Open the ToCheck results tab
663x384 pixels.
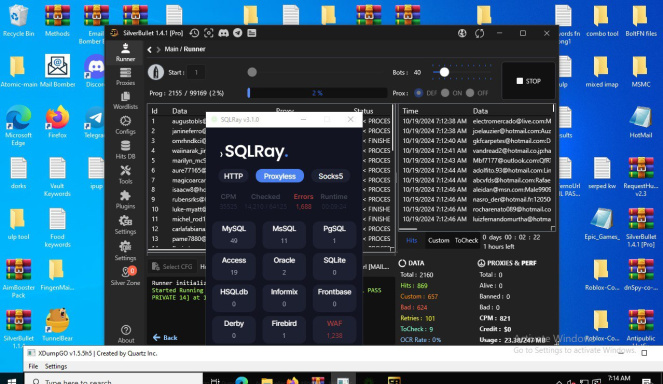(x=466, y=240)
